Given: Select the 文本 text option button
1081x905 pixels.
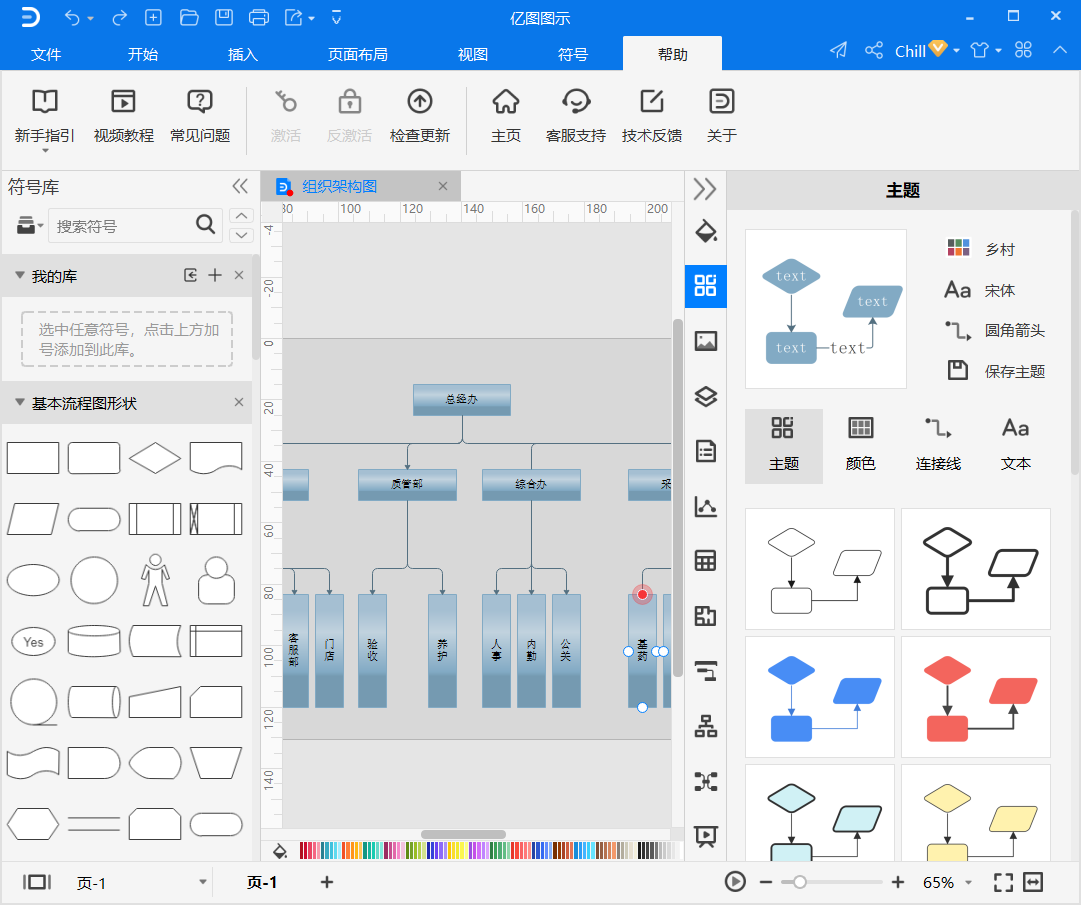Looking at the screenshot, I should click(1016, 445).
